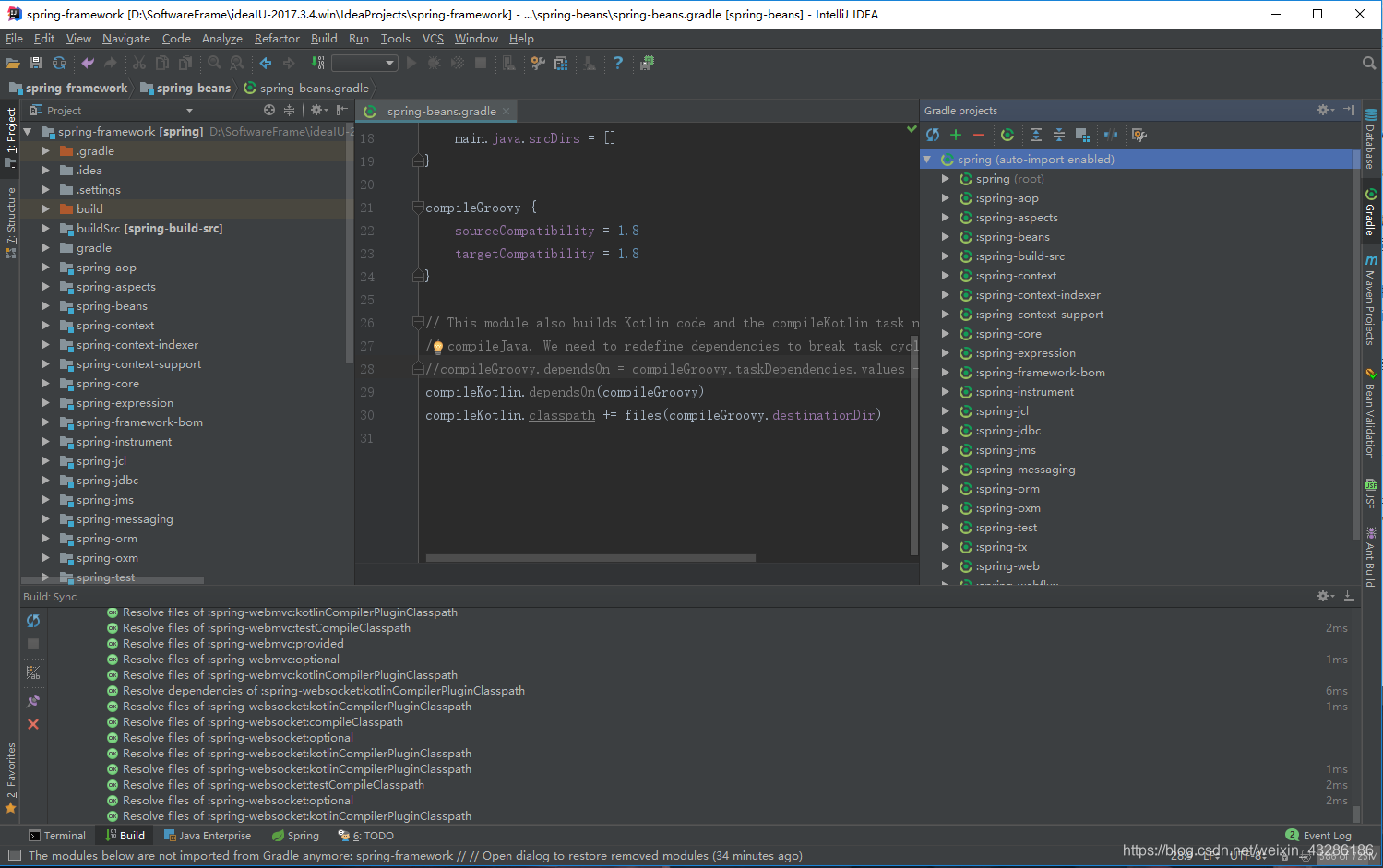Image resolution: width=1383 pixels, height=868 pixels.
Task: Open the VCS menu
Action: 433,39
